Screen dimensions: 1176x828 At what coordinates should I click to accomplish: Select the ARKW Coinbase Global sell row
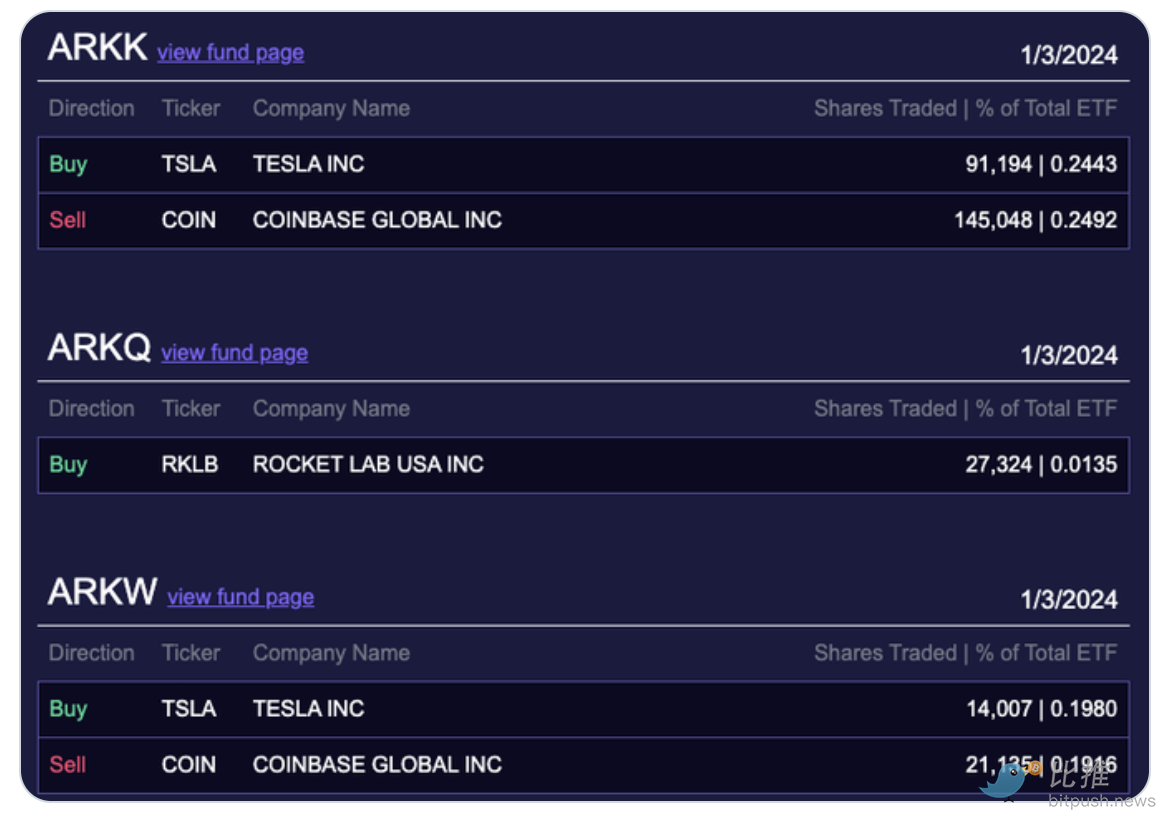(583, 765)
